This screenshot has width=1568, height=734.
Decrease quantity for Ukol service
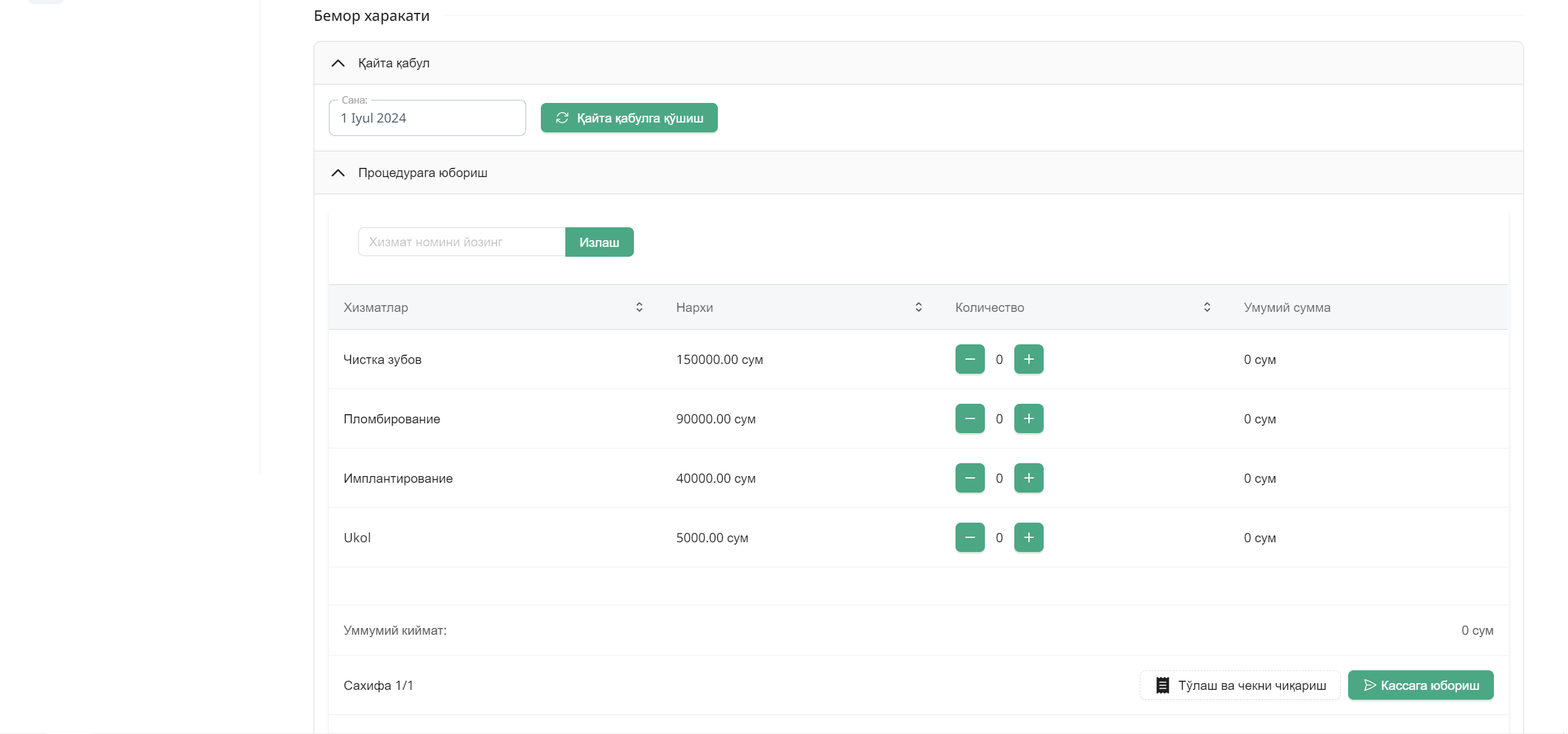[x=970, y=537]
